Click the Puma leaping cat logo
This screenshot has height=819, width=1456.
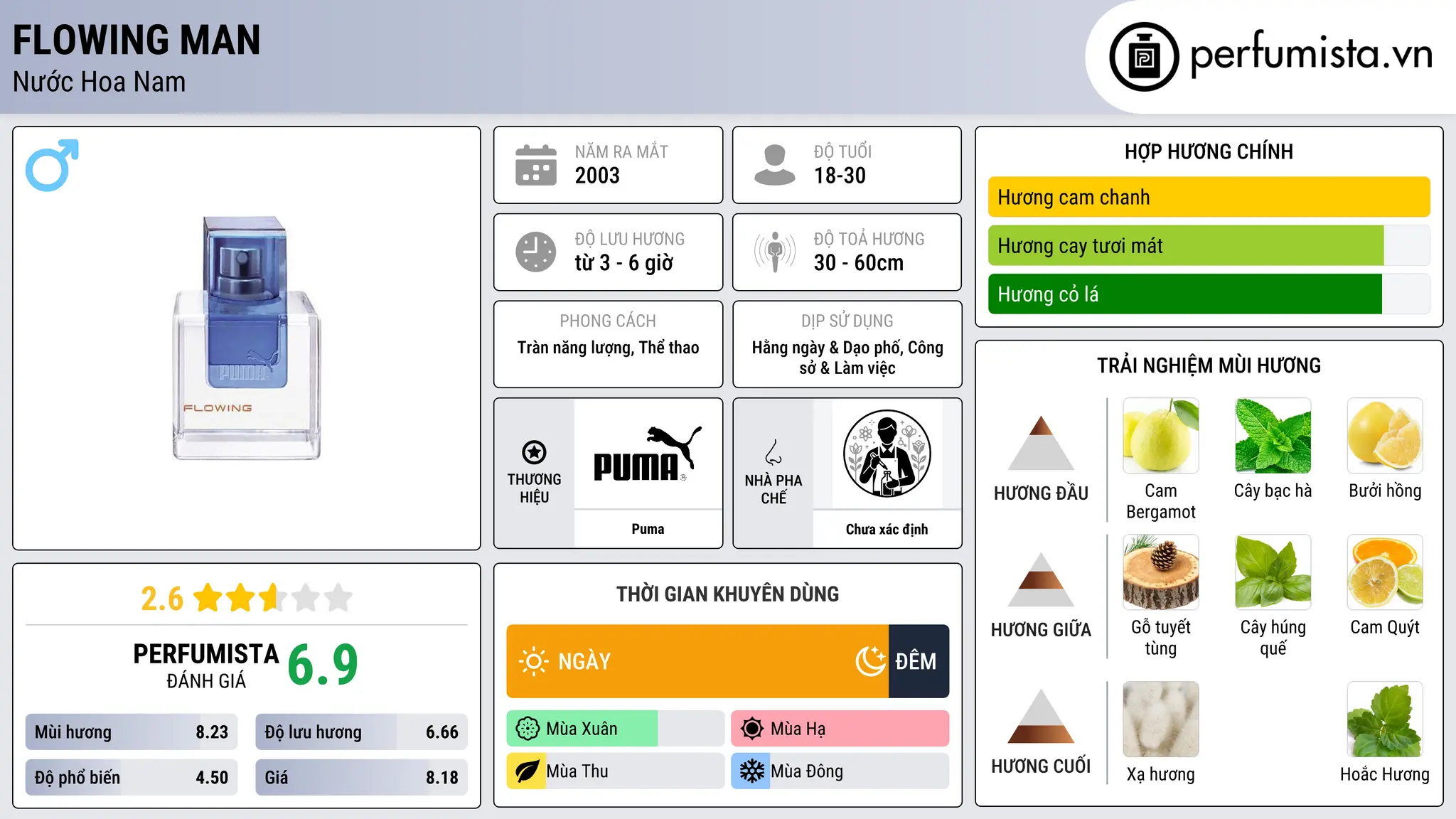pos(648,454)
